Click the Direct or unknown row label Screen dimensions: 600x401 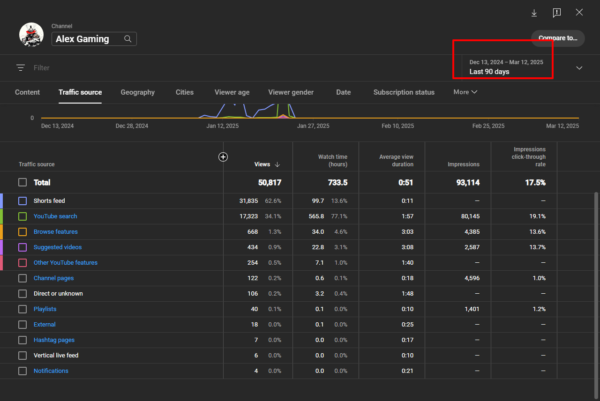point(58,293)
